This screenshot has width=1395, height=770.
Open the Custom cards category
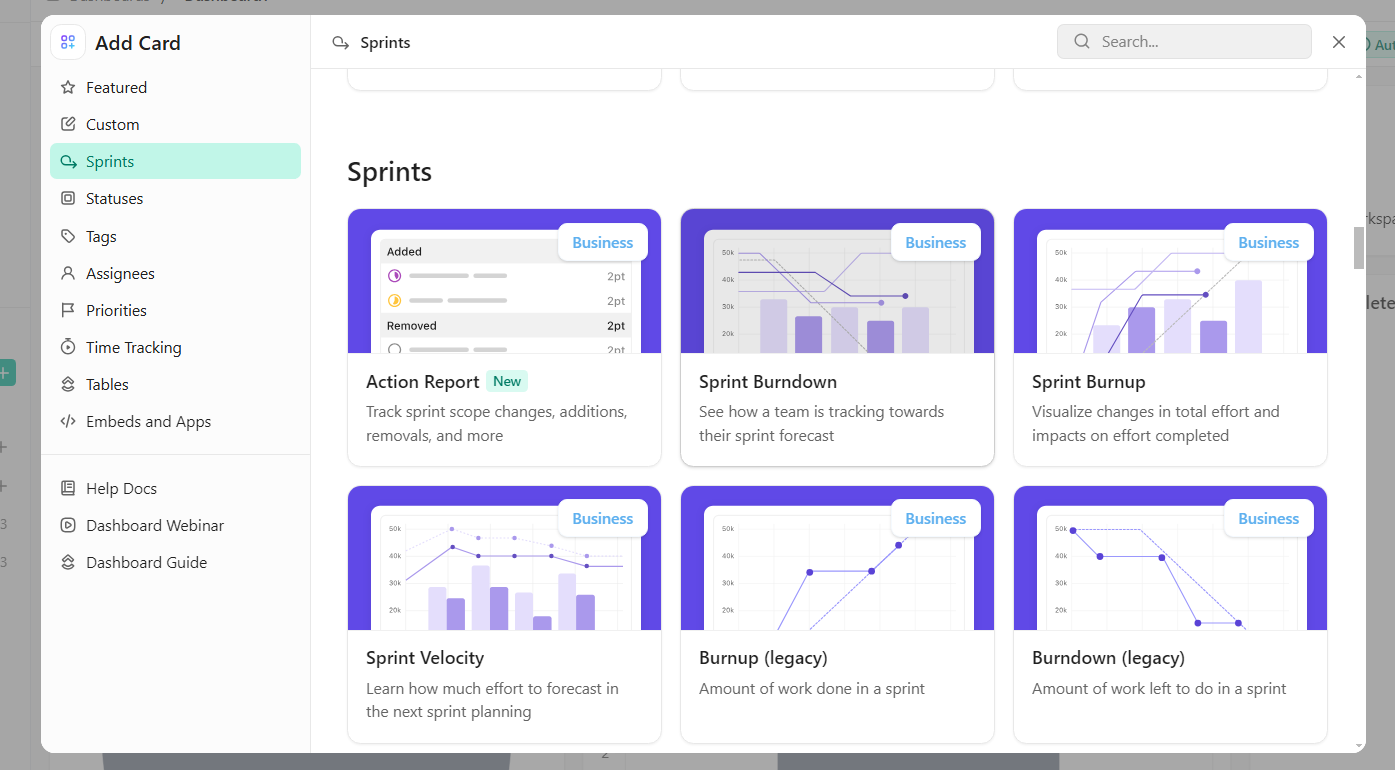[x=175, y=124]
